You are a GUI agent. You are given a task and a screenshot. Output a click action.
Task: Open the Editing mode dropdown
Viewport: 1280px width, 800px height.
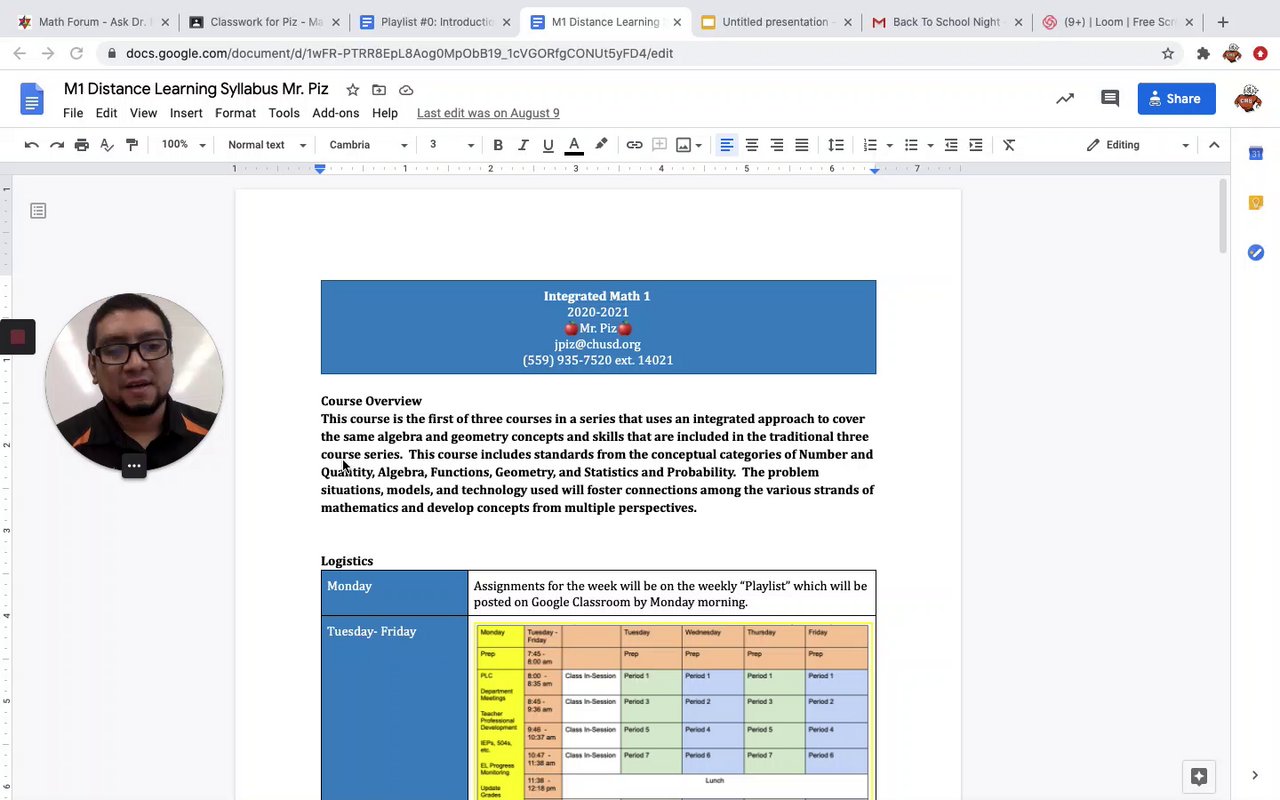pyautogui.click(x=1138, y=145)
